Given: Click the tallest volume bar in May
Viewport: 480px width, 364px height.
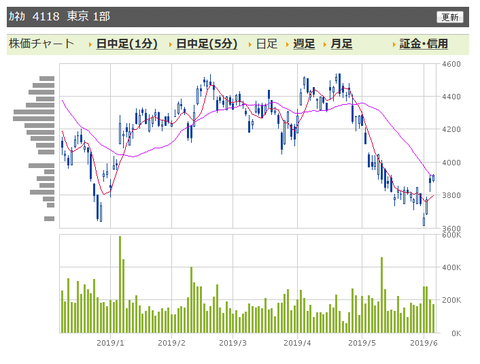Looking at the screenshot, I should 382,295.
